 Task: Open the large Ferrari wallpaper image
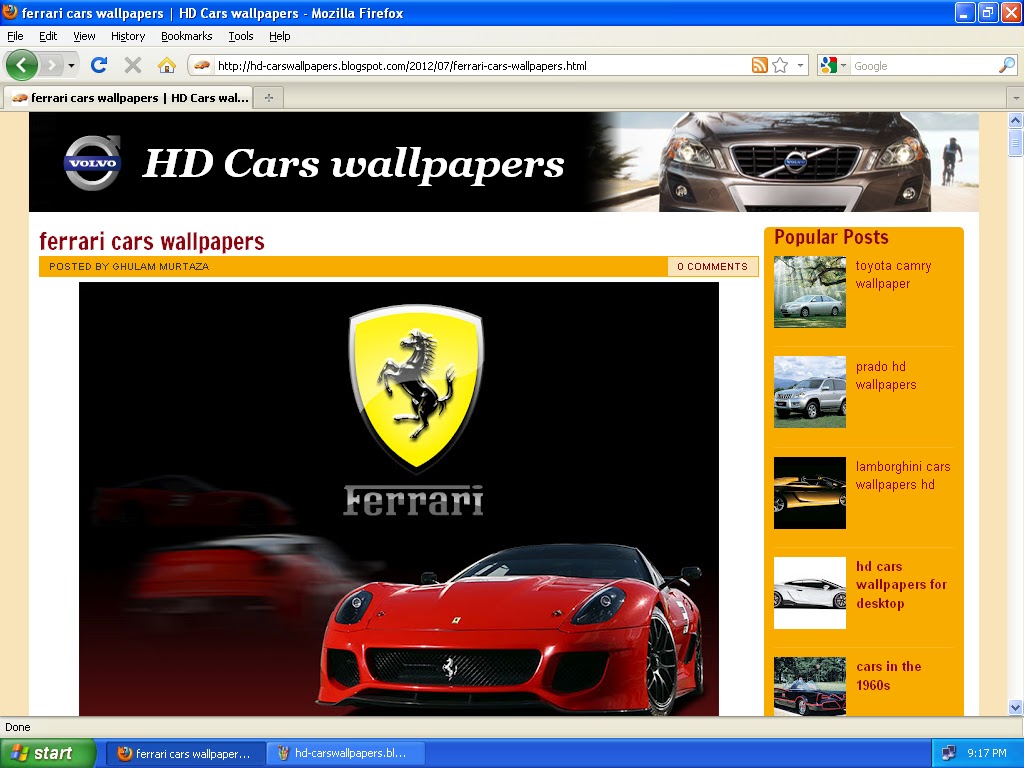pyautogui.click(x=398, y=498)
